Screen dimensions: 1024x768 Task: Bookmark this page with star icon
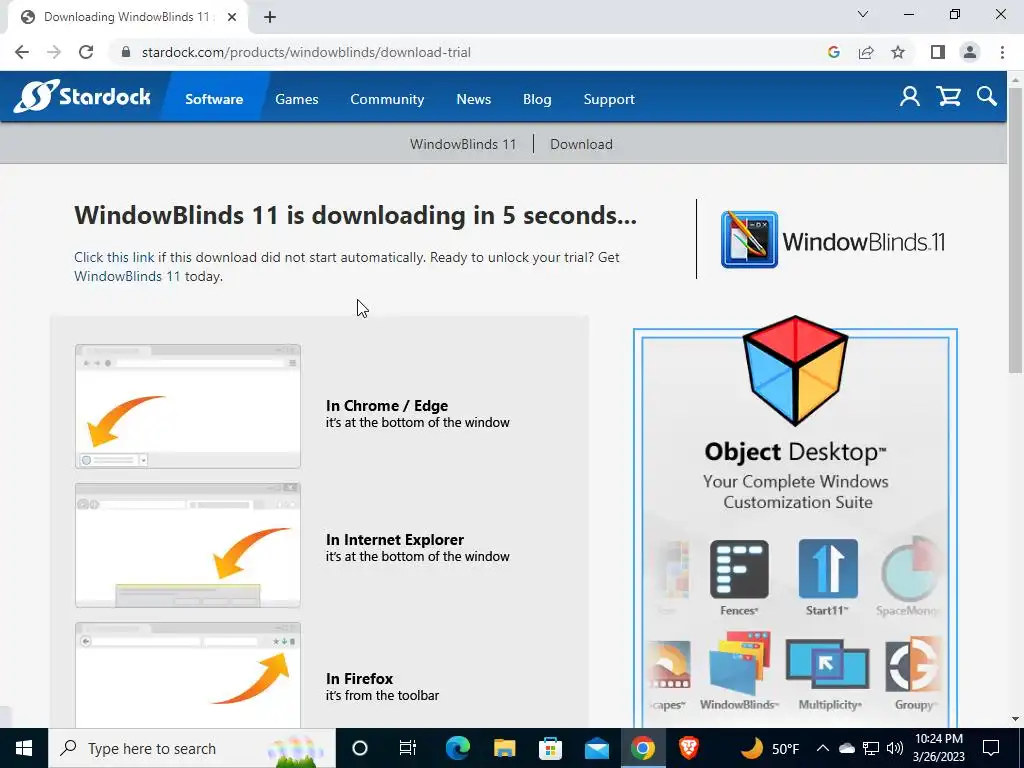point(898,52)
